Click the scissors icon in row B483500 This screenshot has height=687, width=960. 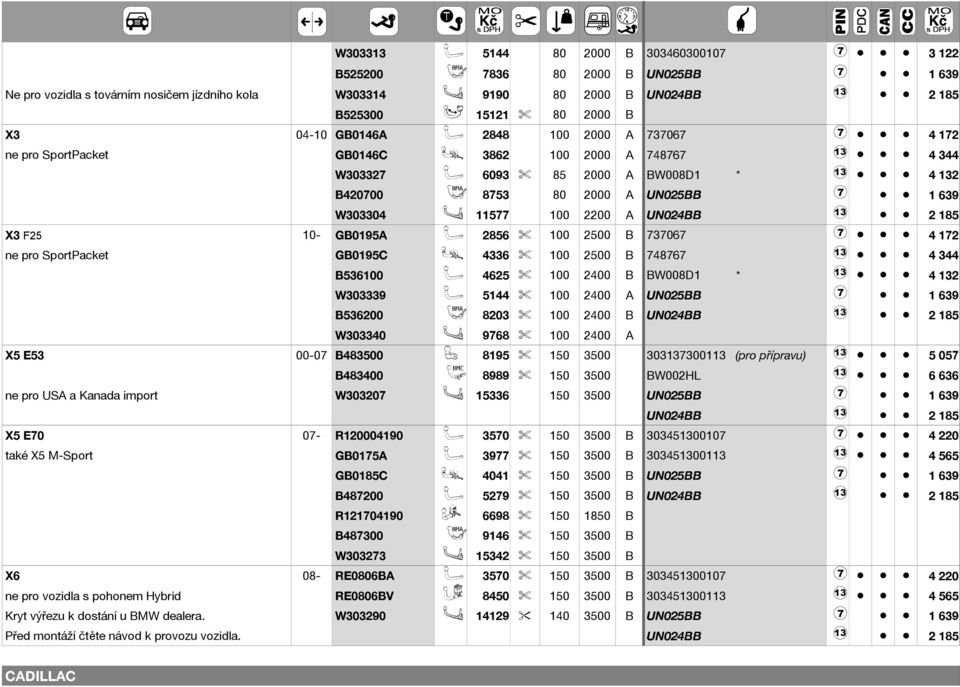coord(525,355)
